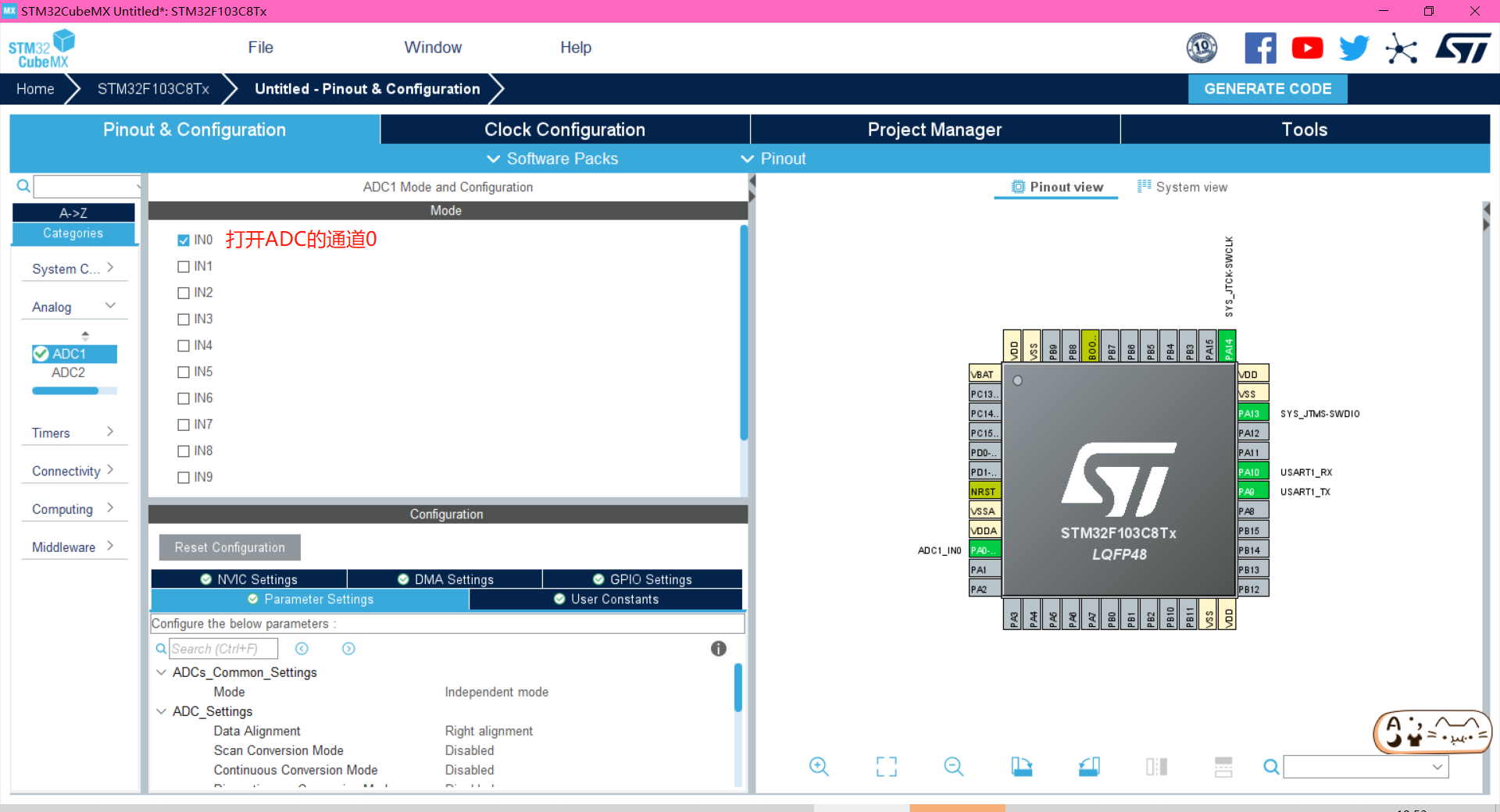Image resolution: width=1500 pixels, height=812 pixels.
Task: Click the category search magnifier icon
Action: click(x=23, y=186)
